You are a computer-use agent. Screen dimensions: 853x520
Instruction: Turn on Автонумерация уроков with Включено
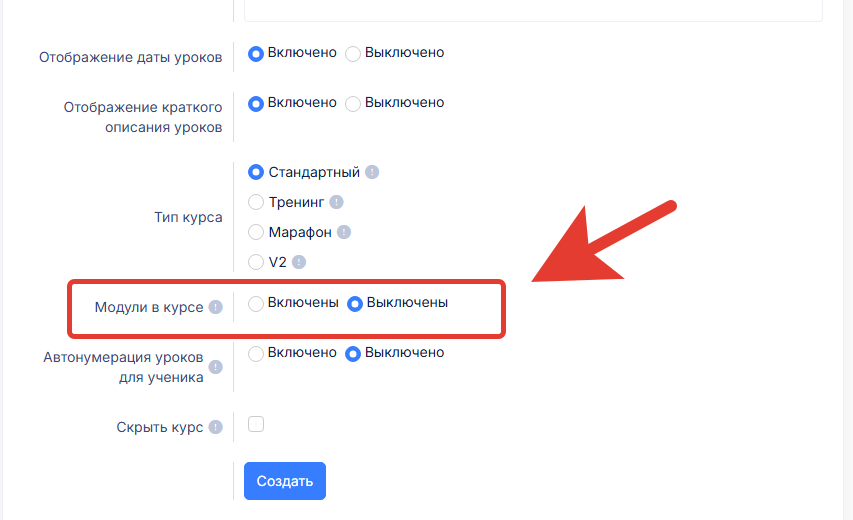tap(256, 353)
